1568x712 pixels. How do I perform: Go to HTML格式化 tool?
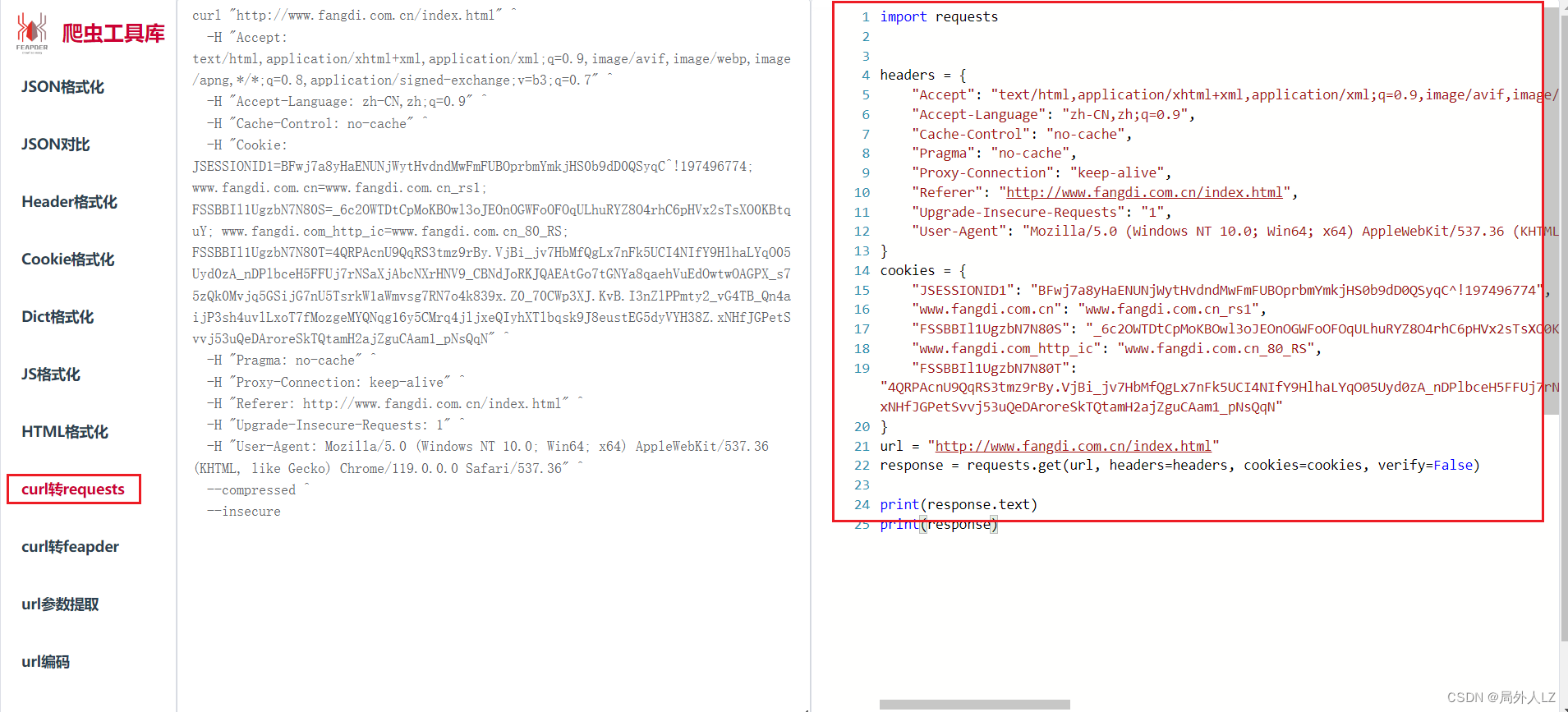(x=64, y=432)
